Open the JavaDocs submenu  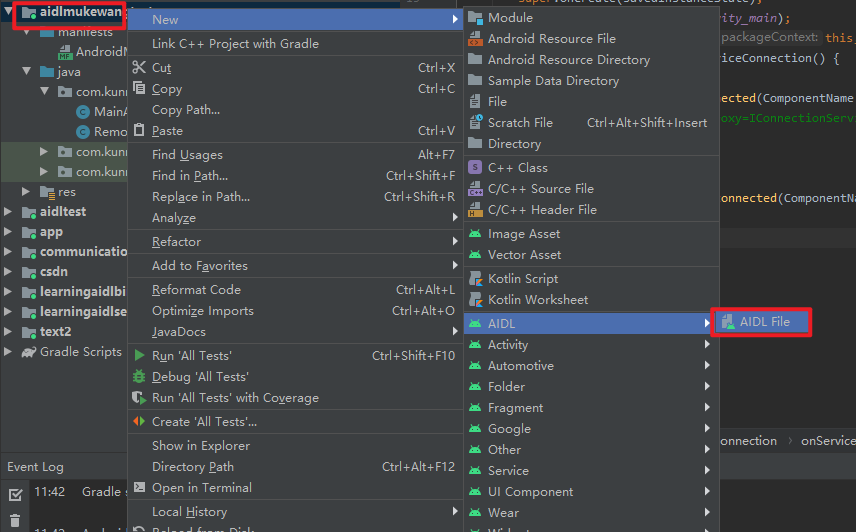[x=295, y=332]
